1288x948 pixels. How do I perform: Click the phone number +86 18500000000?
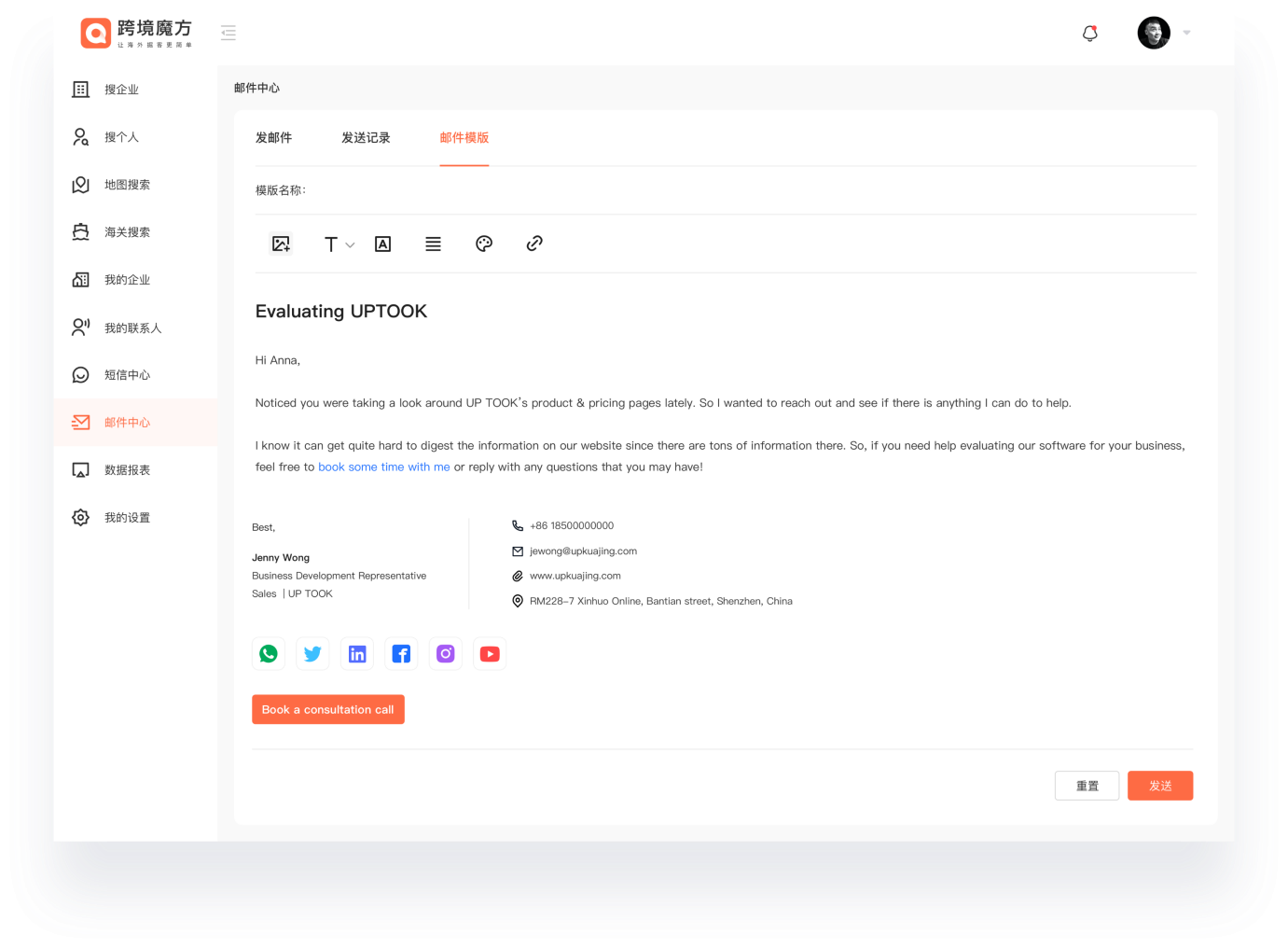pos(572,526)
